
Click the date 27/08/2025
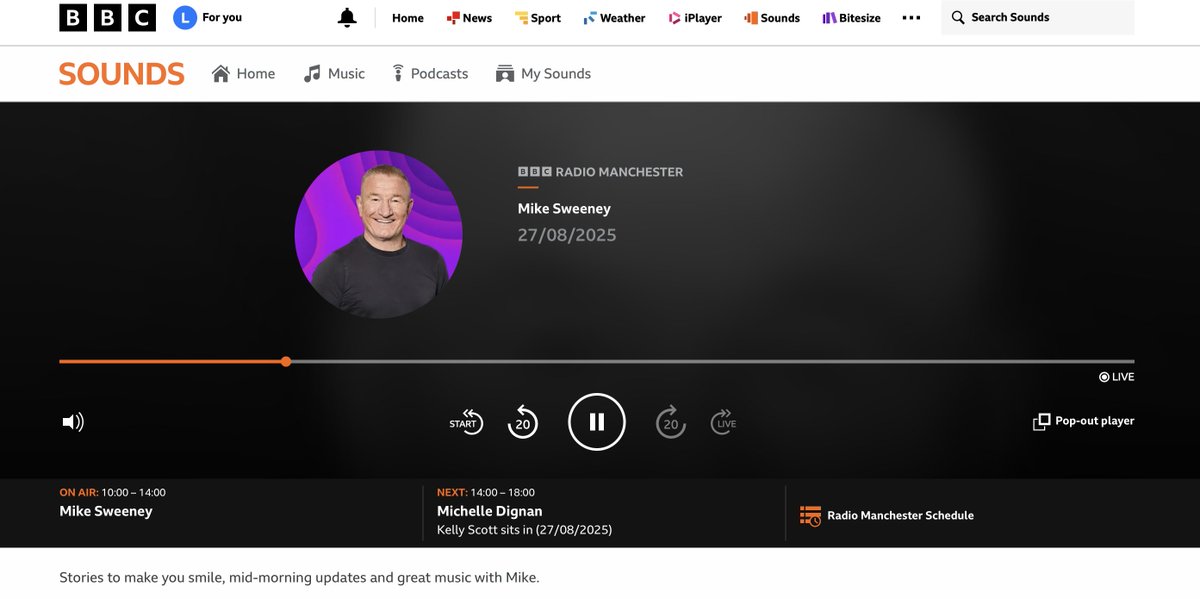click(x=567, y=236)
